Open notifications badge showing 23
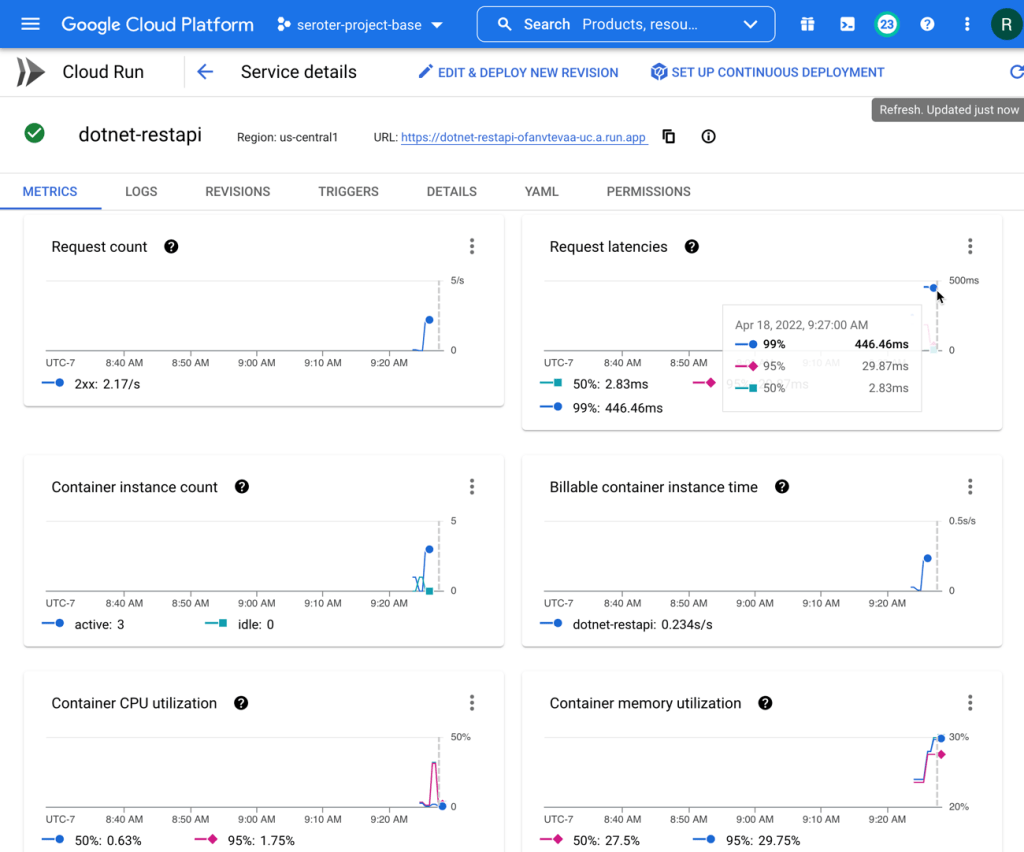Image resolution: width=1024 pixels, height=852 pixels. click(x=886, y=24)
